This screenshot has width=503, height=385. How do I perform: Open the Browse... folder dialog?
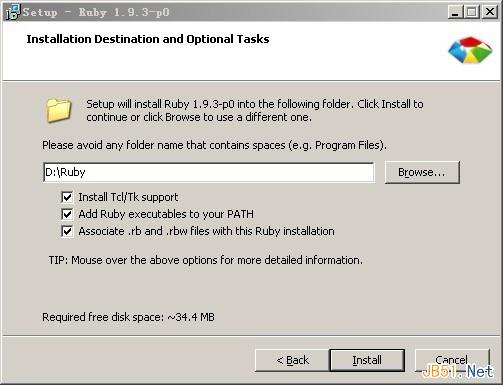422,172
